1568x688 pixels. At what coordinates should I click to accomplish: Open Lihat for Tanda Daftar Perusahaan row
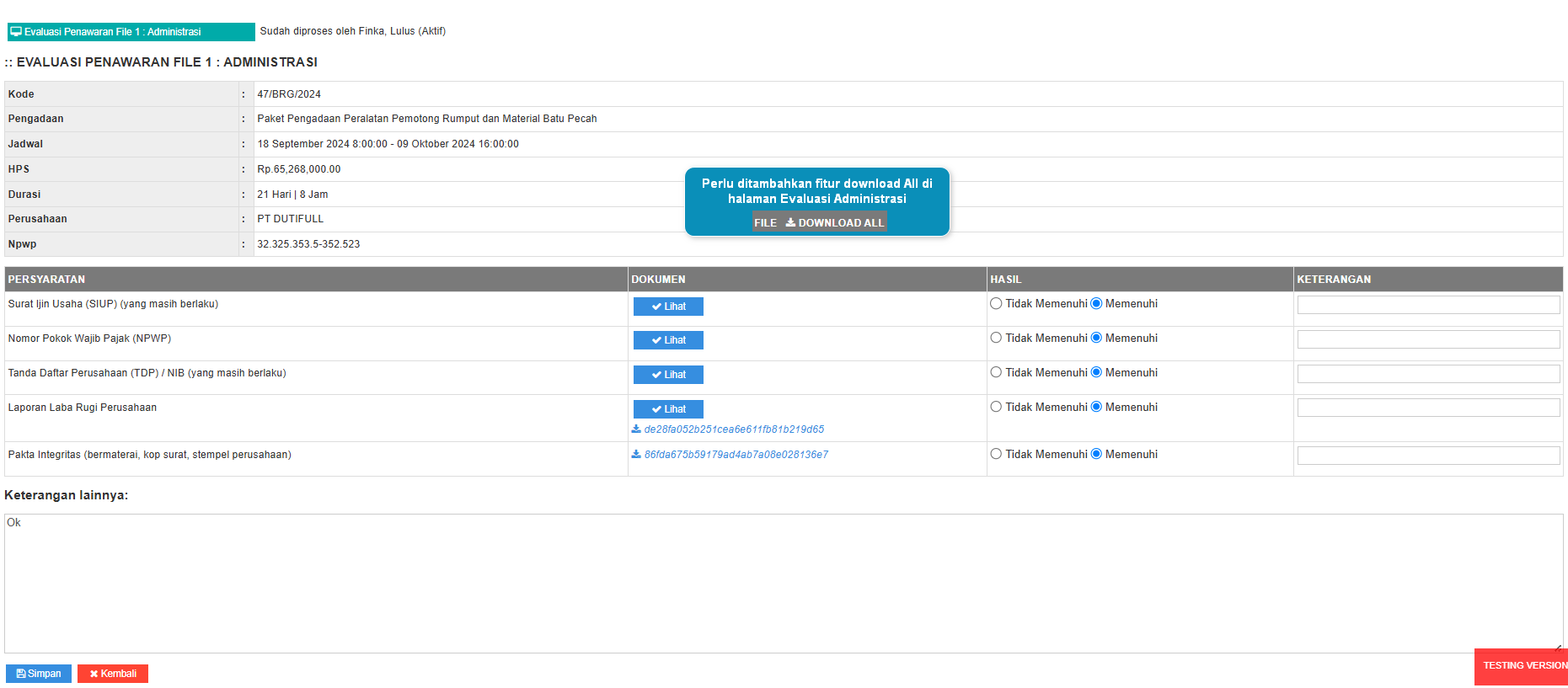[668, 375]
